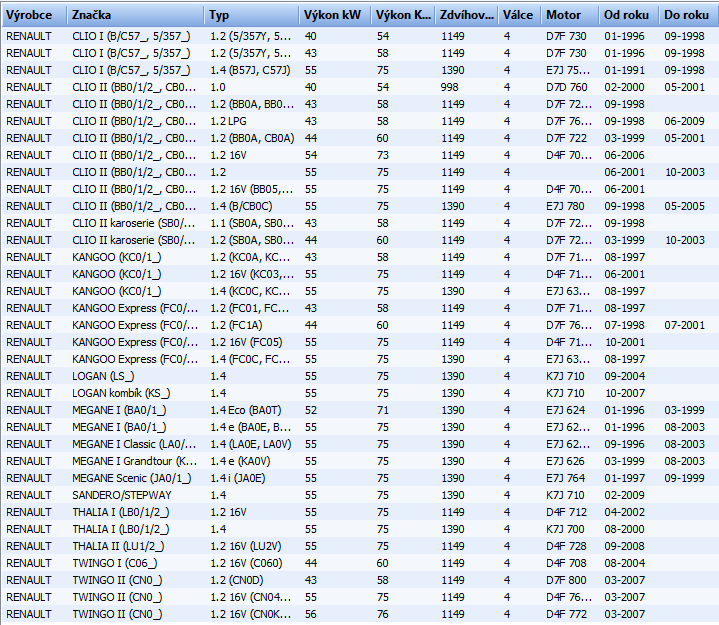Click the 07-2001 end year cell
This screenshot has width=719, height=625.
[x=685, y=325]
